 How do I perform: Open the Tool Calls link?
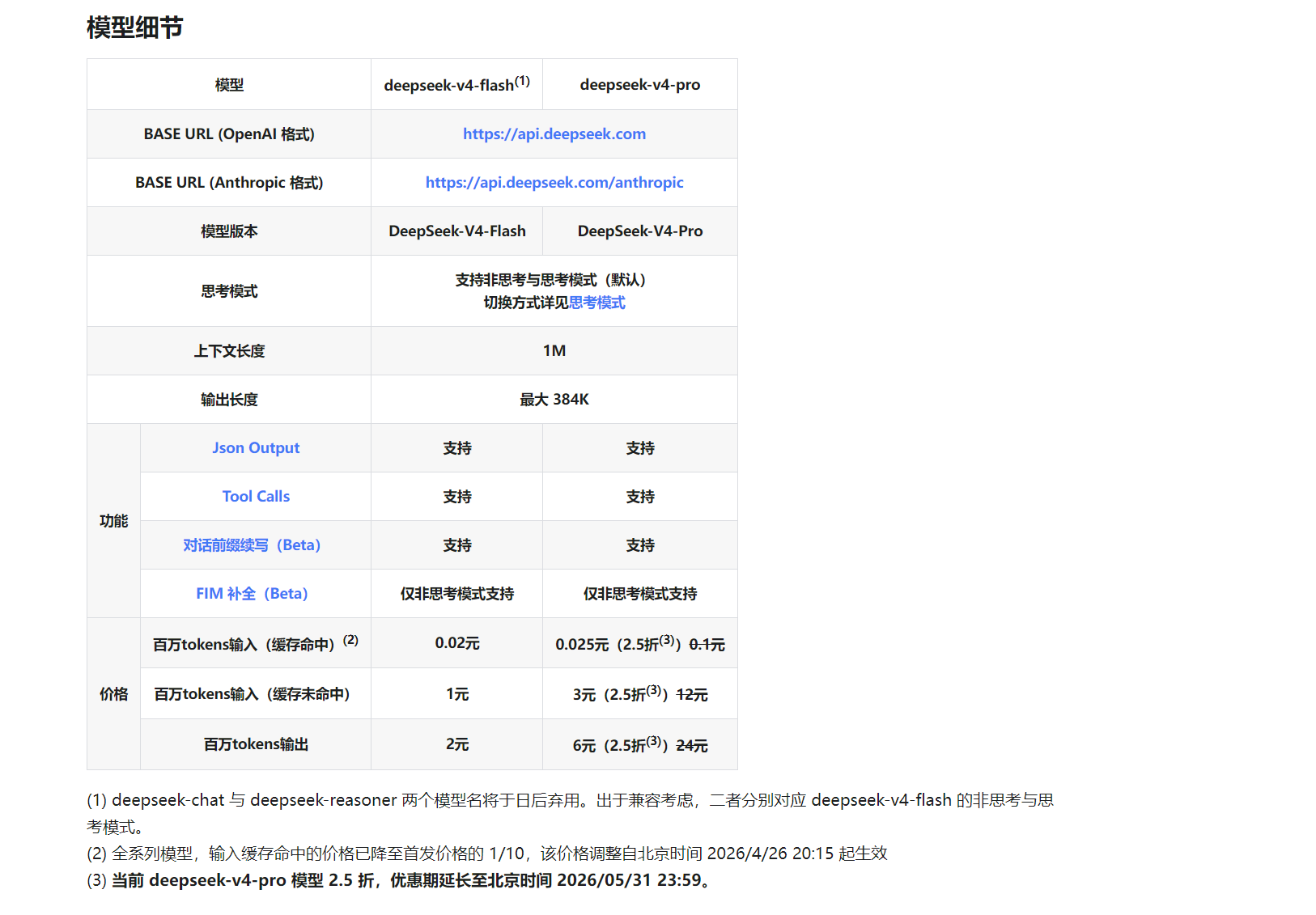[x=256, y=497]
